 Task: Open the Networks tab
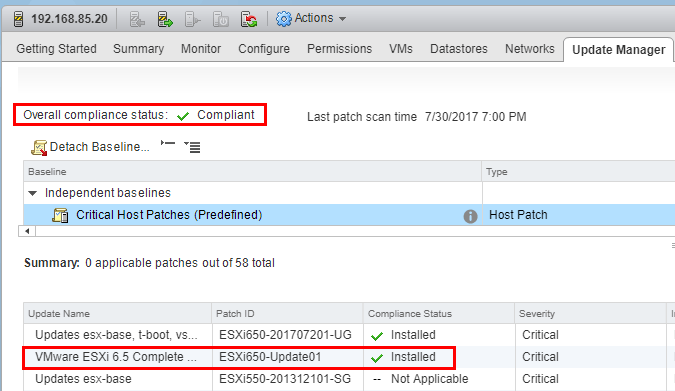[529, 49]
